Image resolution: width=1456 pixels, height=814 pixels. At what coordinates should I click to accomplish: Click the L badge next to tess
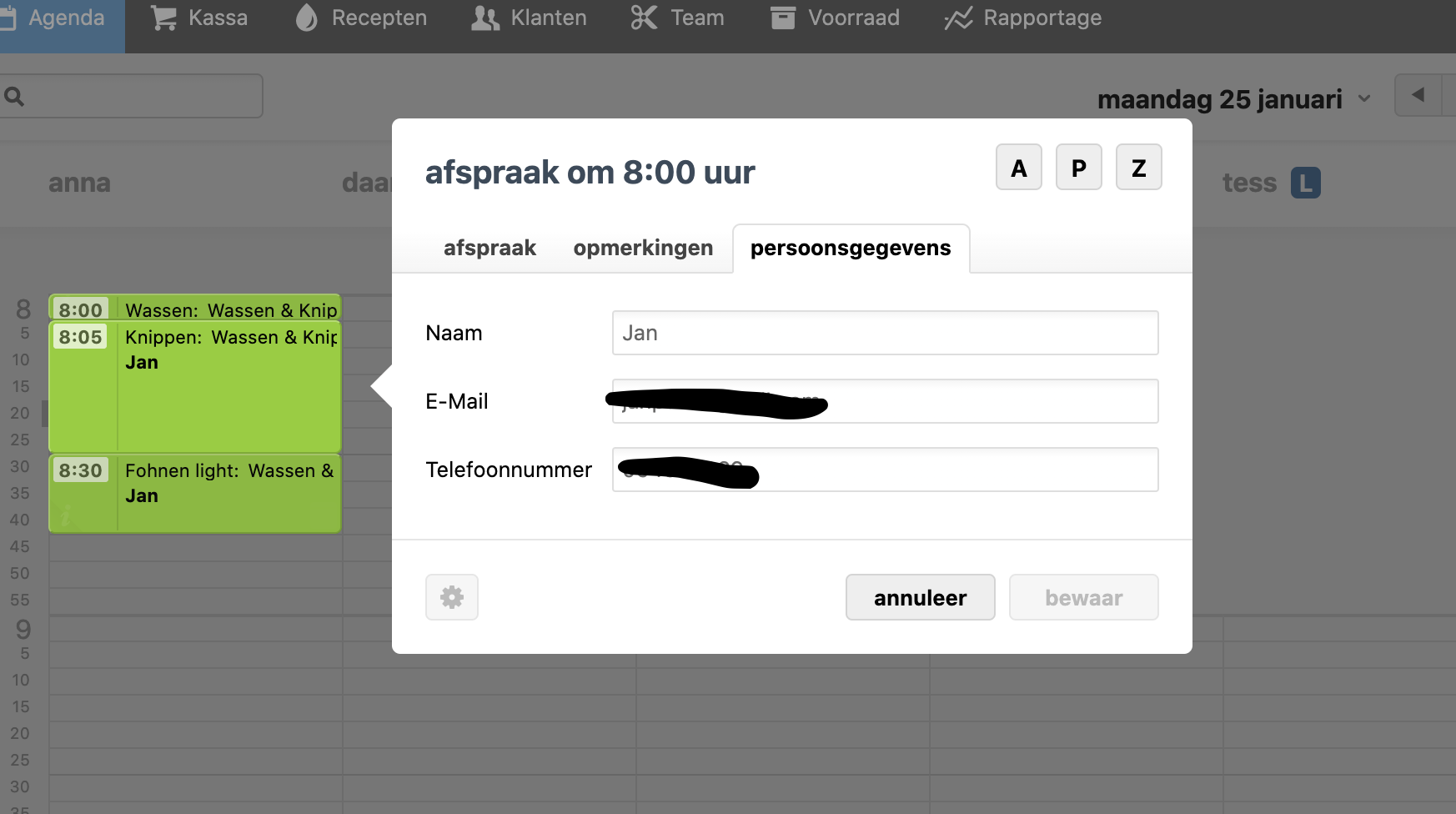coord(1305,183)
